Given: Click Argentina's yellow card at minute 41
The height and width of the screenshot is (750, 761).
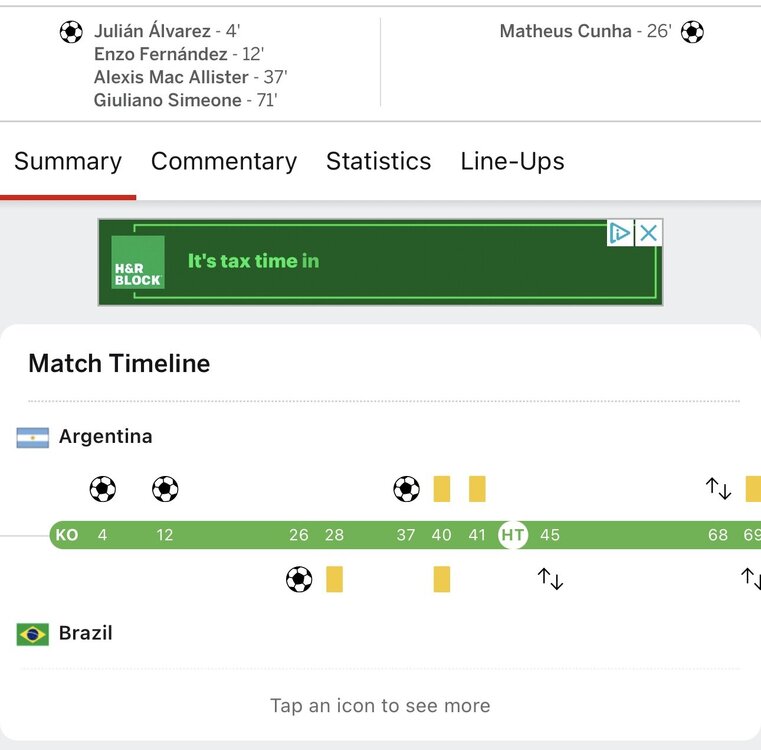Looking at the screenshot, I should [x=477, y=489].
